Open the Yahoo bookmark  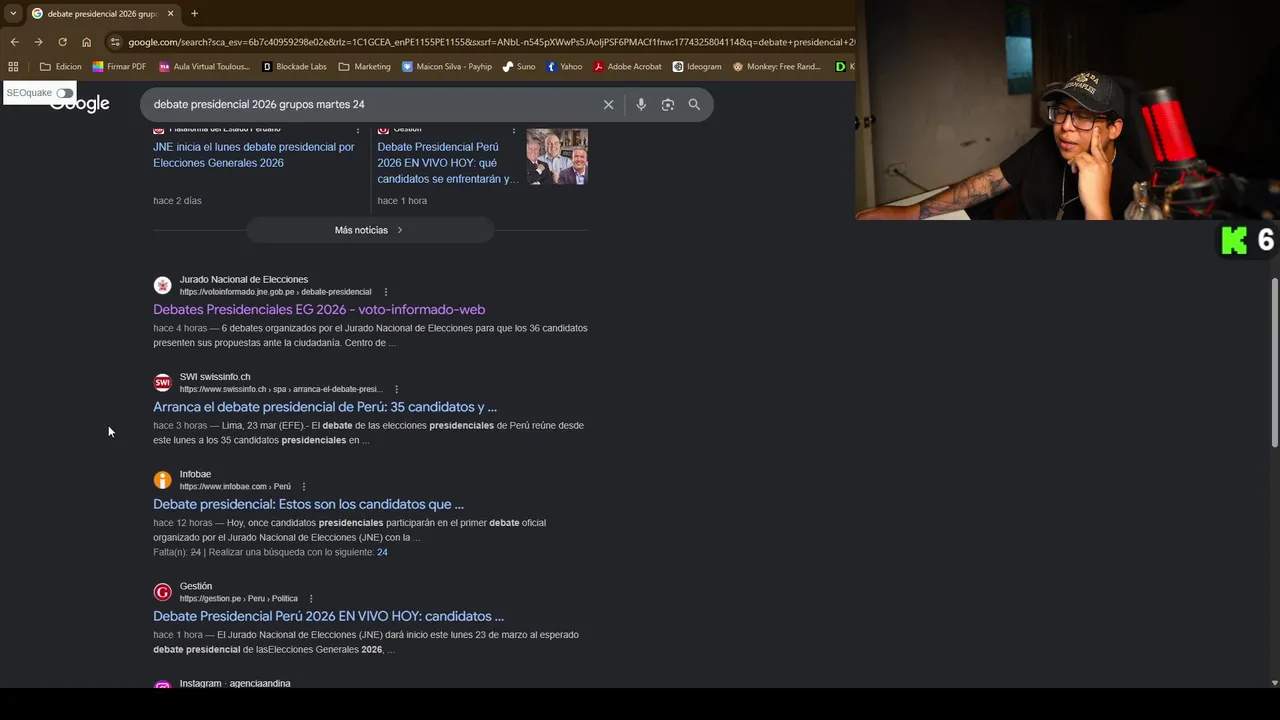[x=564, y=67]
